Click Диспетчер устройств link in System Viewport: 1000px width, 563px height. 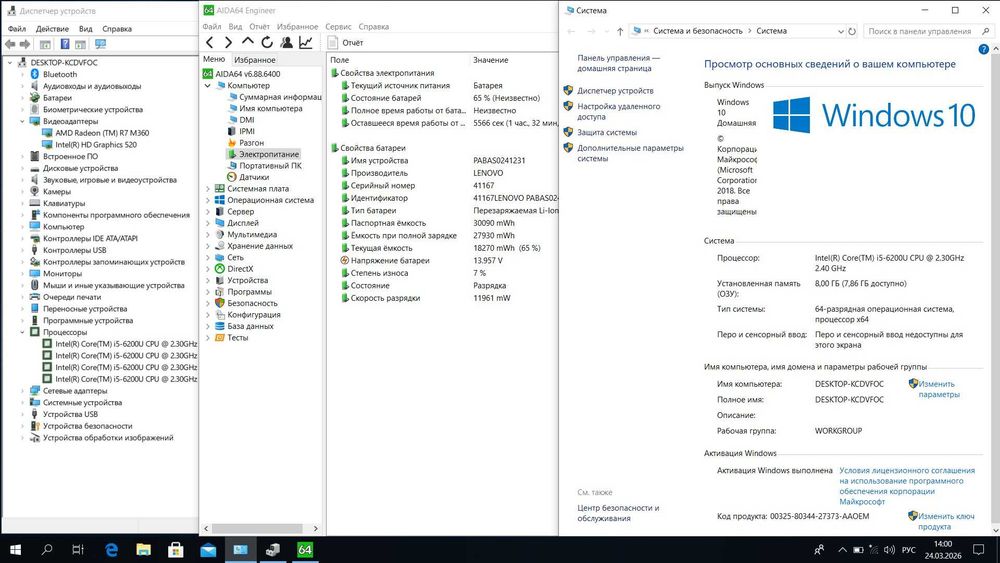615,91
